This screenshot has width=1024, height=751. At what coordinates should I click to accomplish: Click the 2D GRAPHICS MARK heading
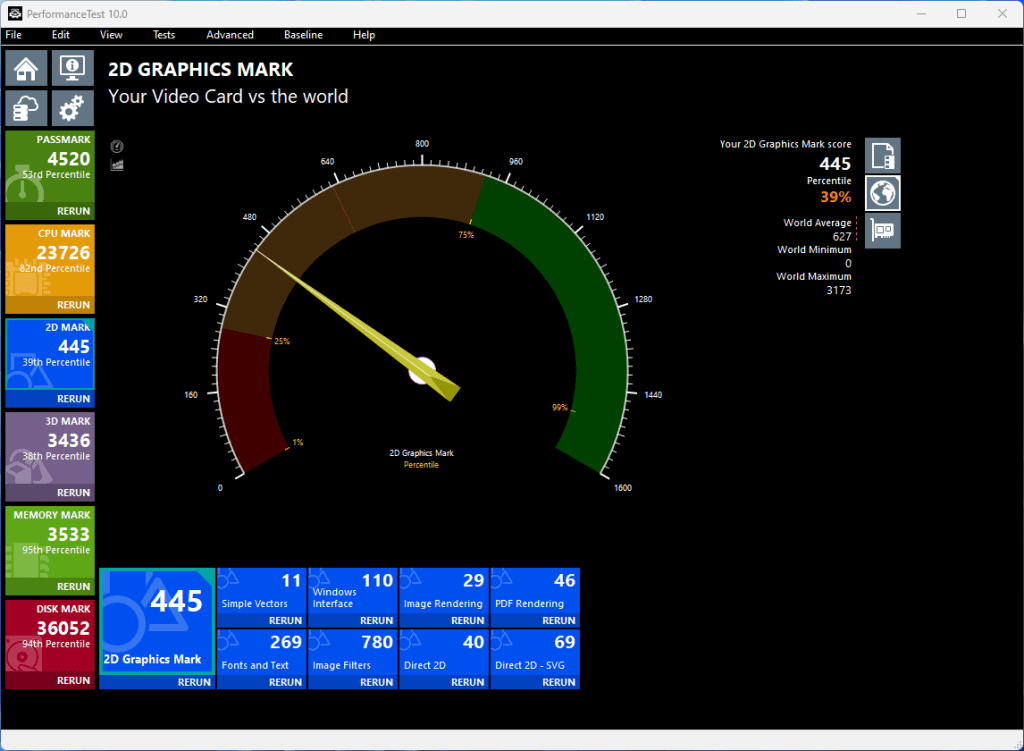coord(200,69)
